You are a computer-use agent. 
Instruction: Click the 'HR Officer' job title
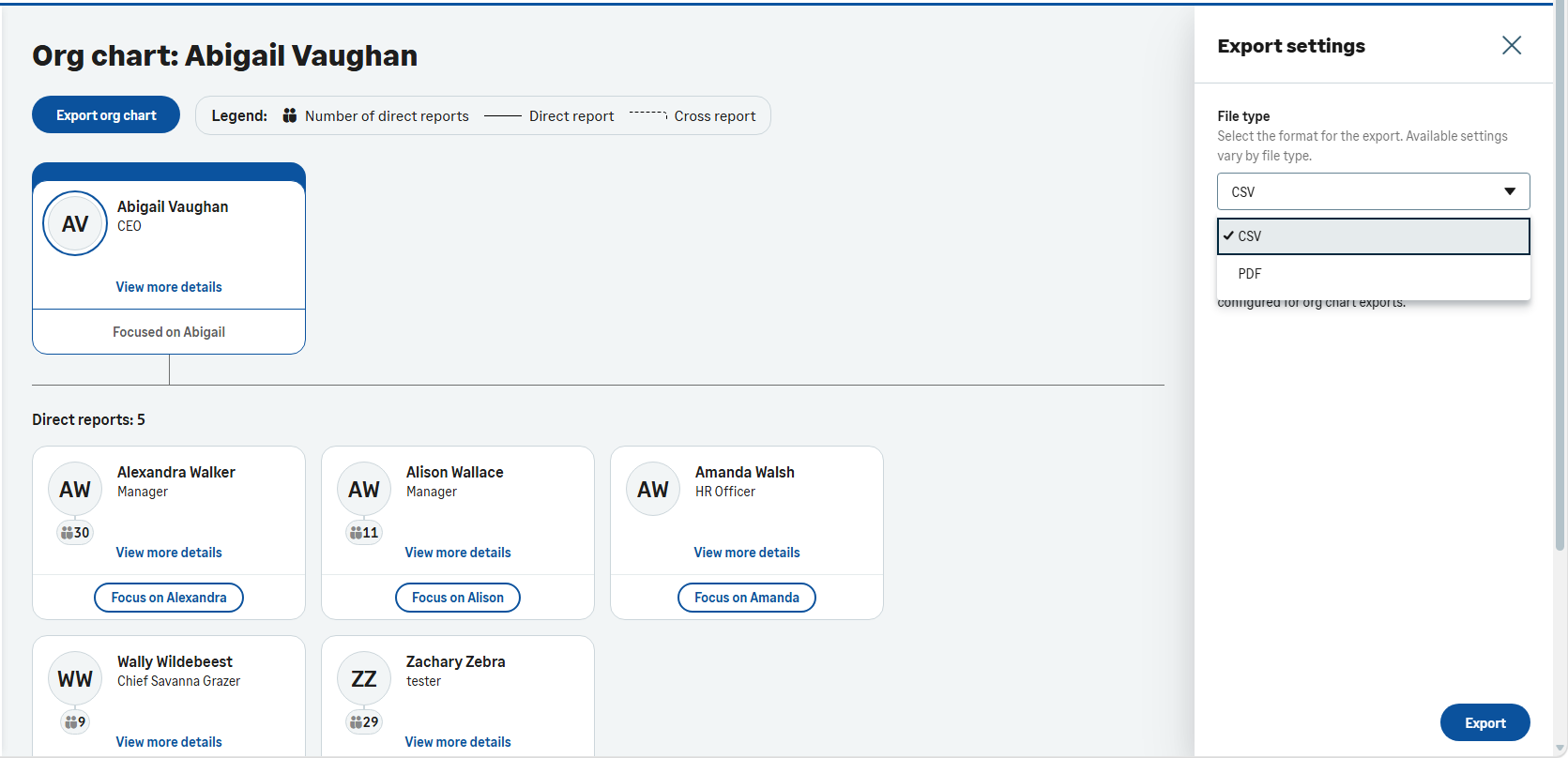[725, 492]
